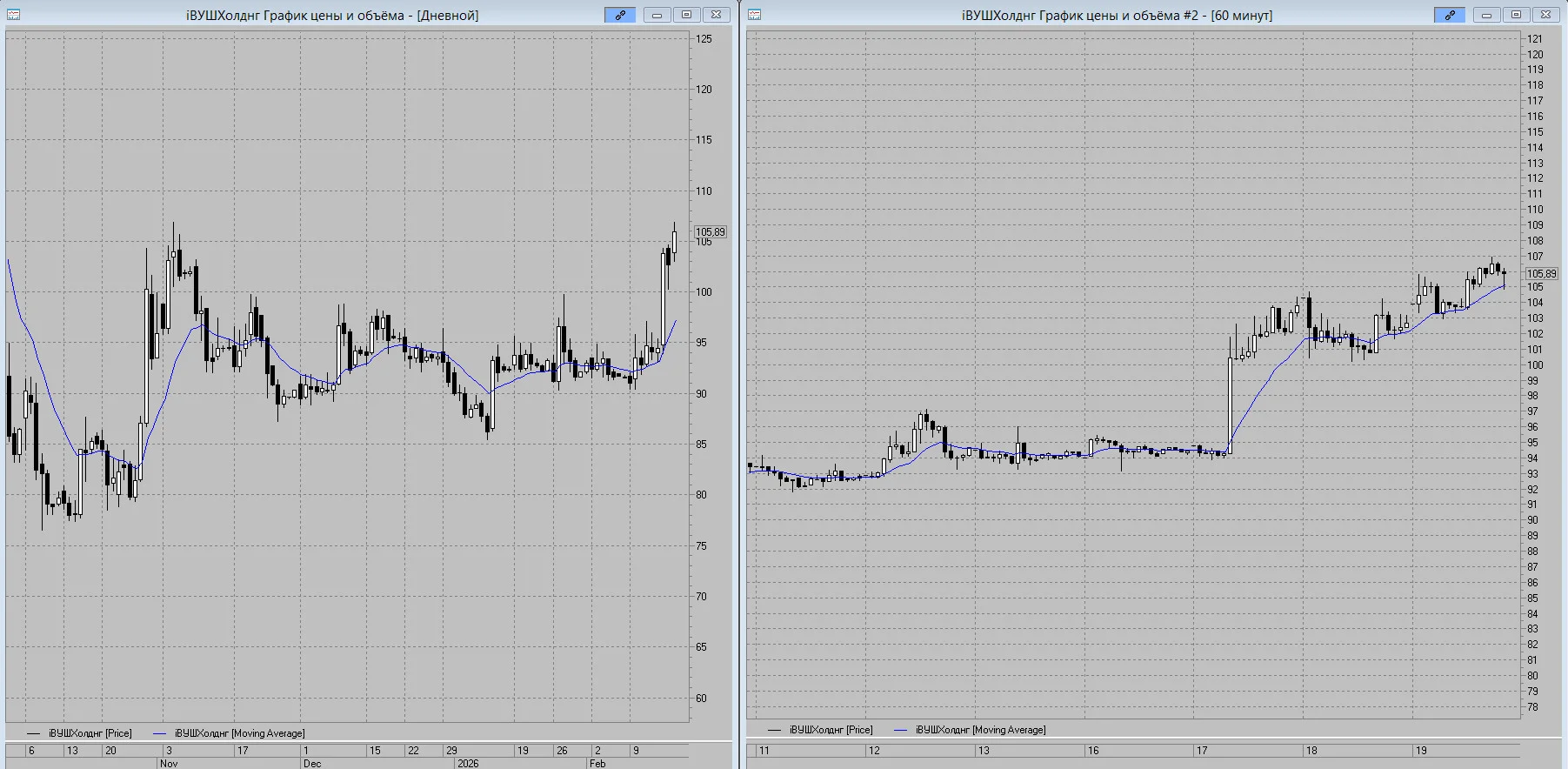Screen dimensions: 1568x769
Task: Click date label '11' on the 60-minute time axis
Action: 764,750
